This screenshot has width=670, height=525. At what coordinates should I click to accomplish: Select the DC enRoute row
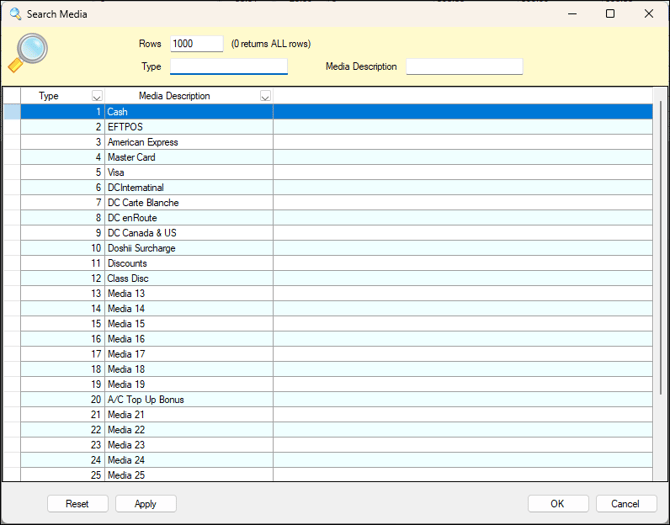point(336,218)
